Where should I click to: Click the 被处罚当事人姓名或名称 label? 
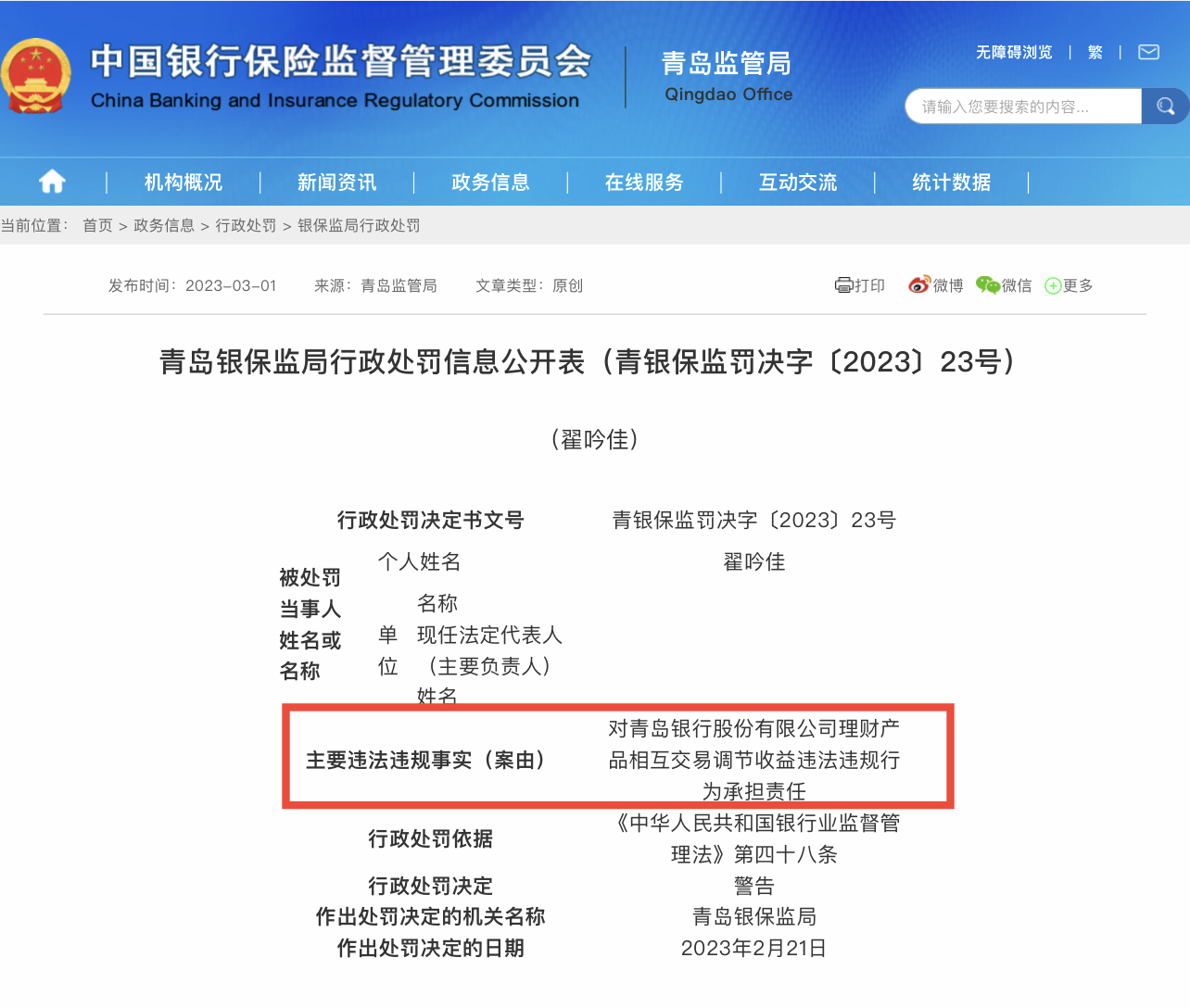click(310, 624)
